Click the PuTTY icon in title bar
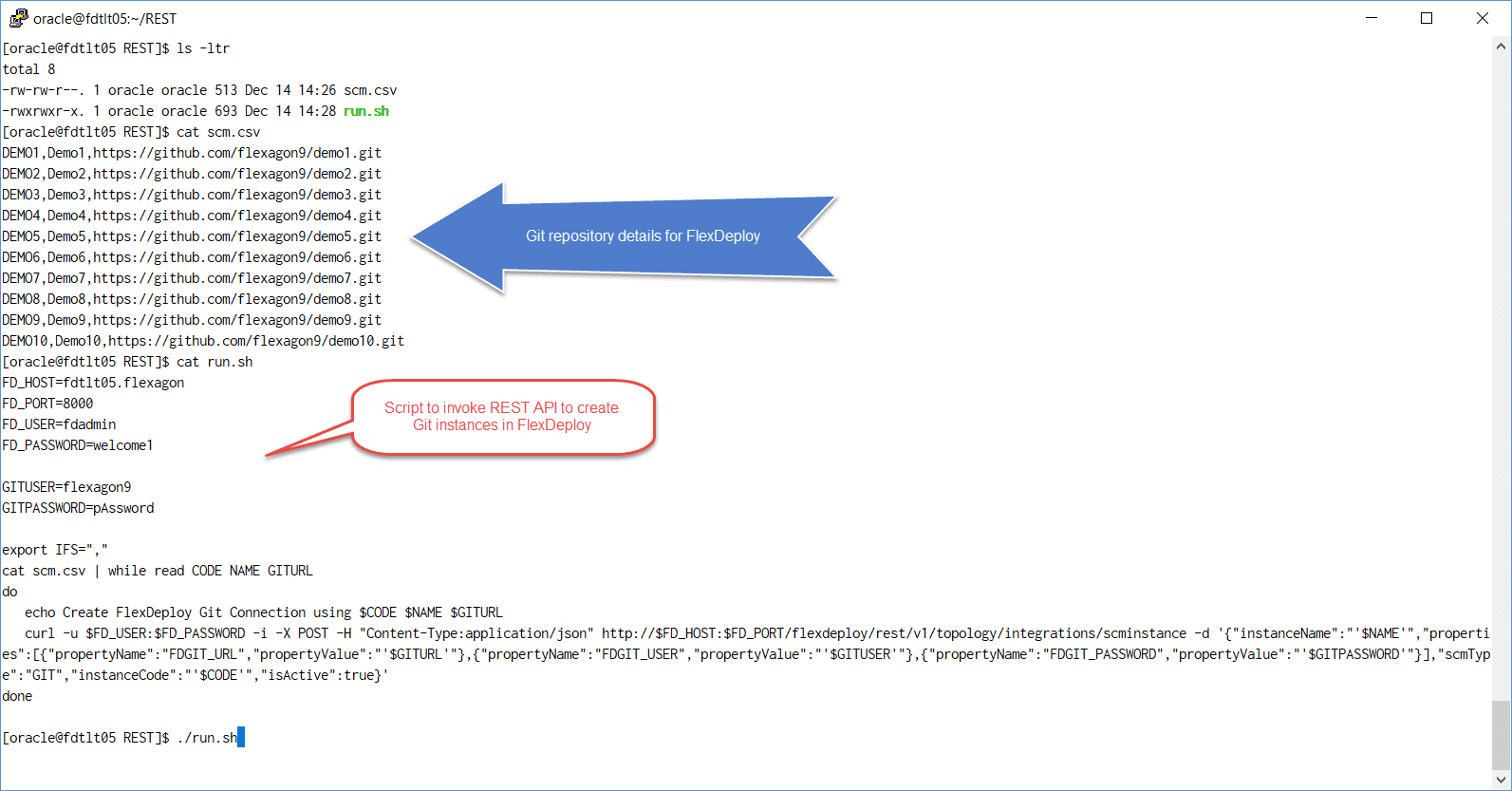Screen dimensions: 1512x791 [18, 18]
